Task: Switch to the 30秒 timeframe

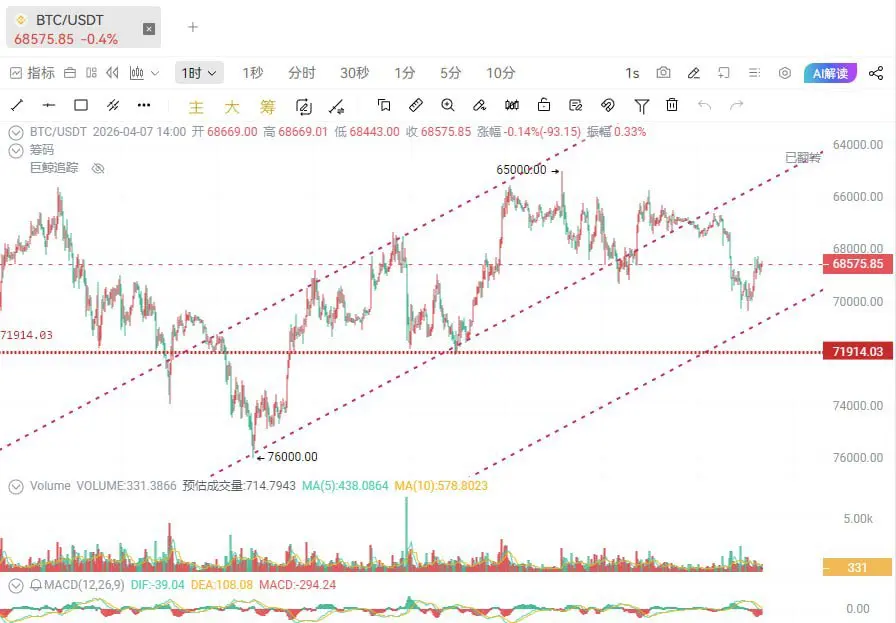Action: tap(354, 73)
